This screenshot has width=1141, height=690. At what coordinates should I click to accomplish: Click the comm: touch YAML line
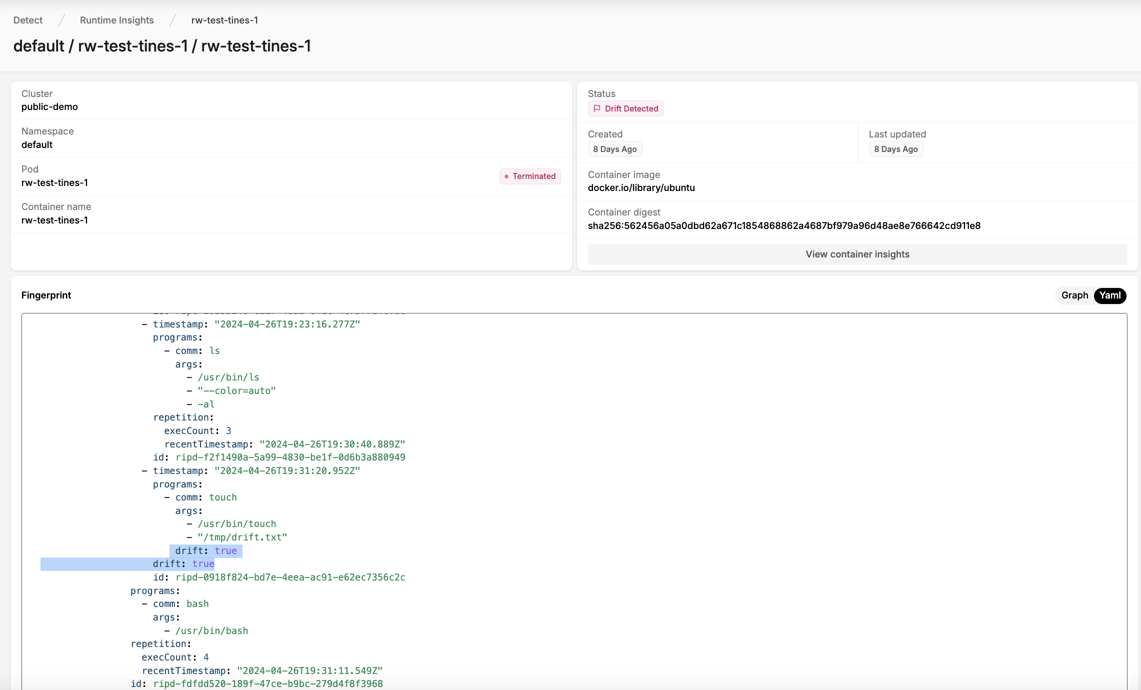pos(200,497)
